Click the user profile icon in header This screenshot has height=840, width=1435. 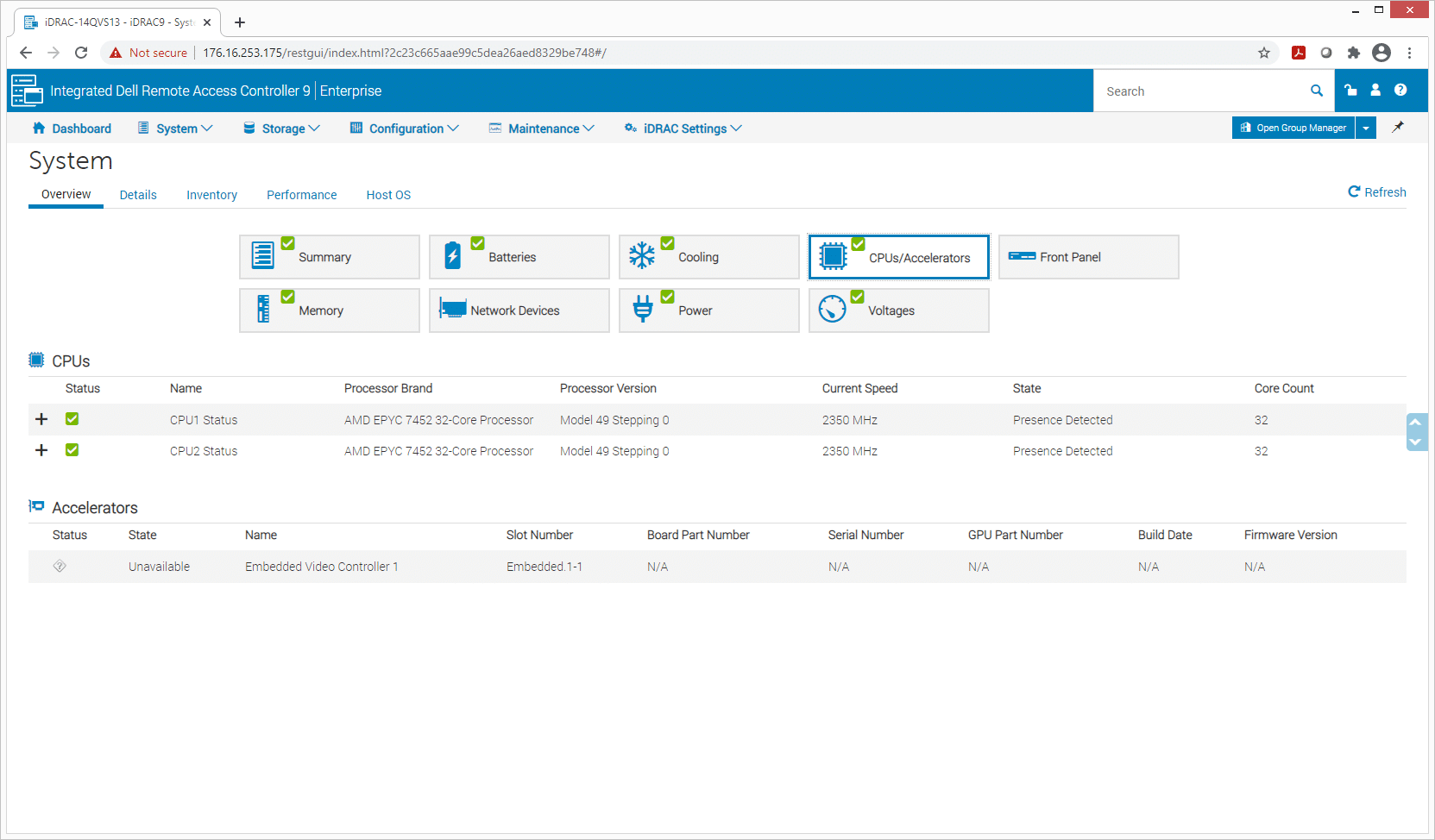(1375, 91)
